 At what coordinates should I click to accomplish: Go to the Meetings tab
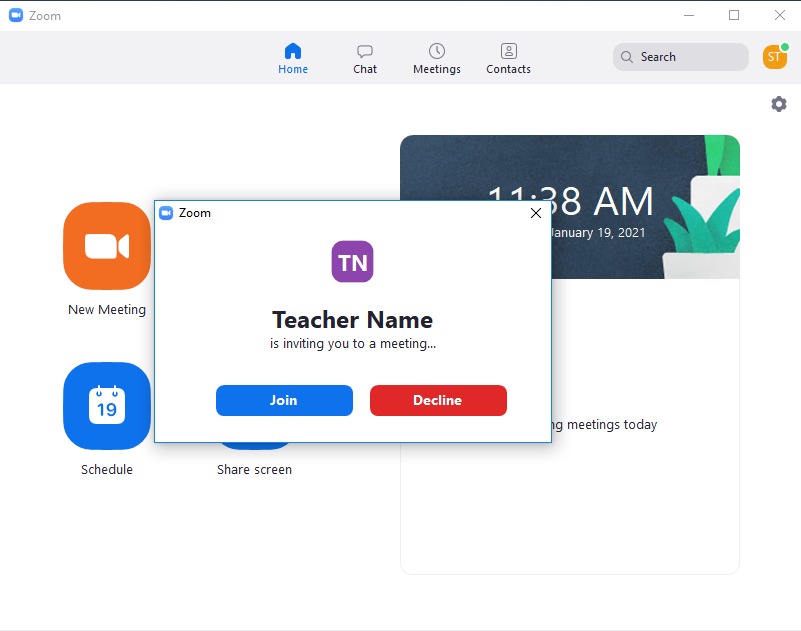[x=437, y=59]
